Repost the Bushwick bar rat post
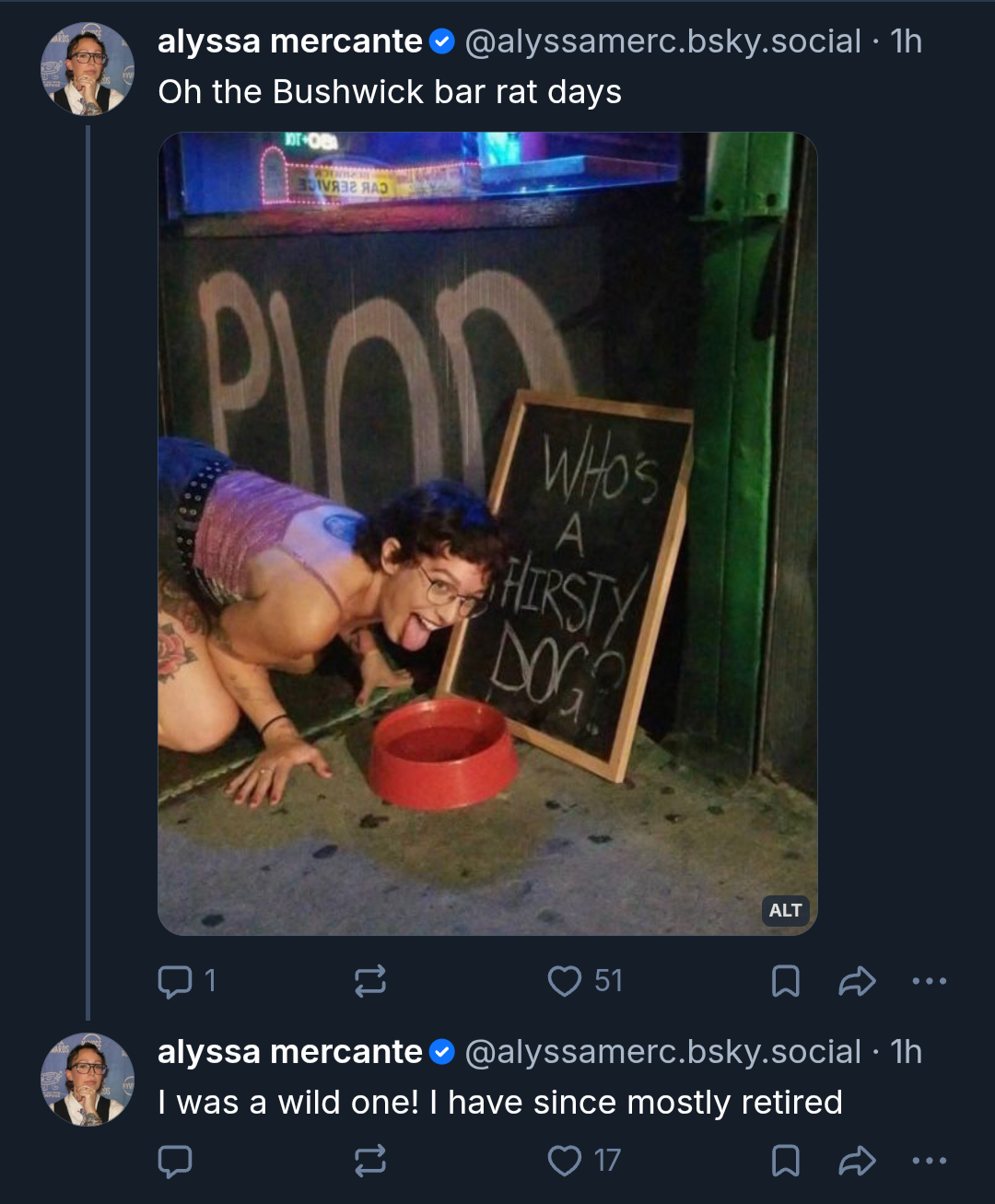The height and width of the screenshot is (1204, 995). (x=370, y=981)
